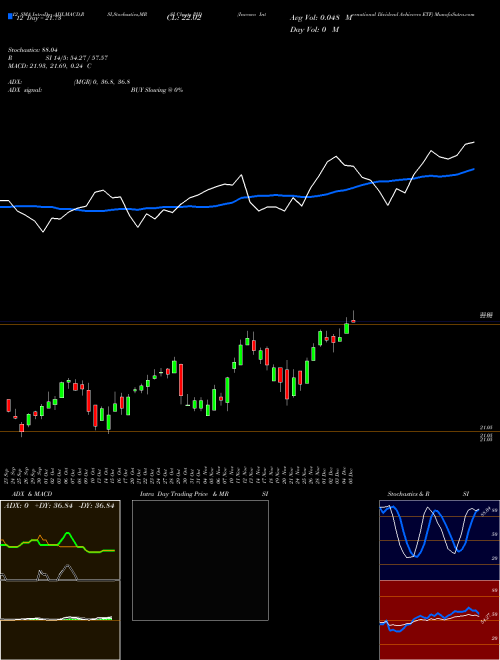Click the tall red candlestick after October's peak
Viewport: 500px width, 660px height.
coord(181,380)
